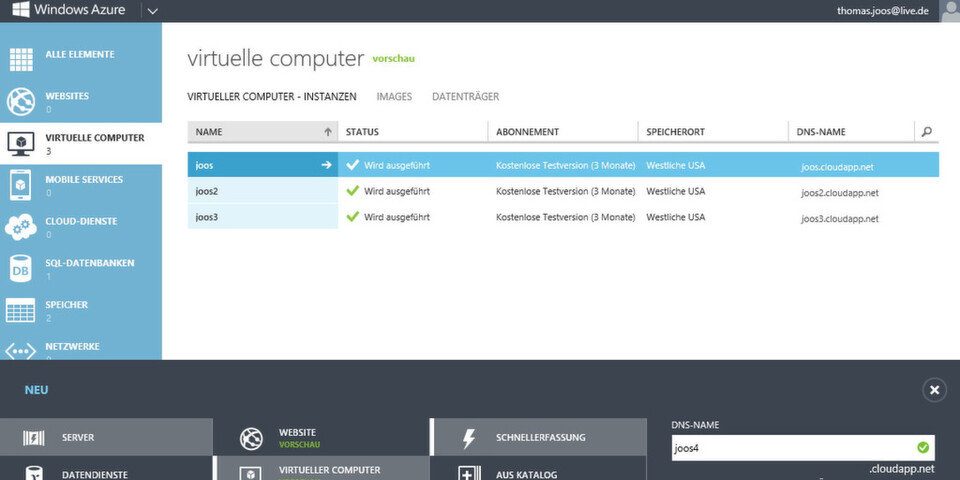The height and width of the screenshot is (480, 960).
Task: Select Virtuelle Computer sidebar entry
Action: (81, 143)
